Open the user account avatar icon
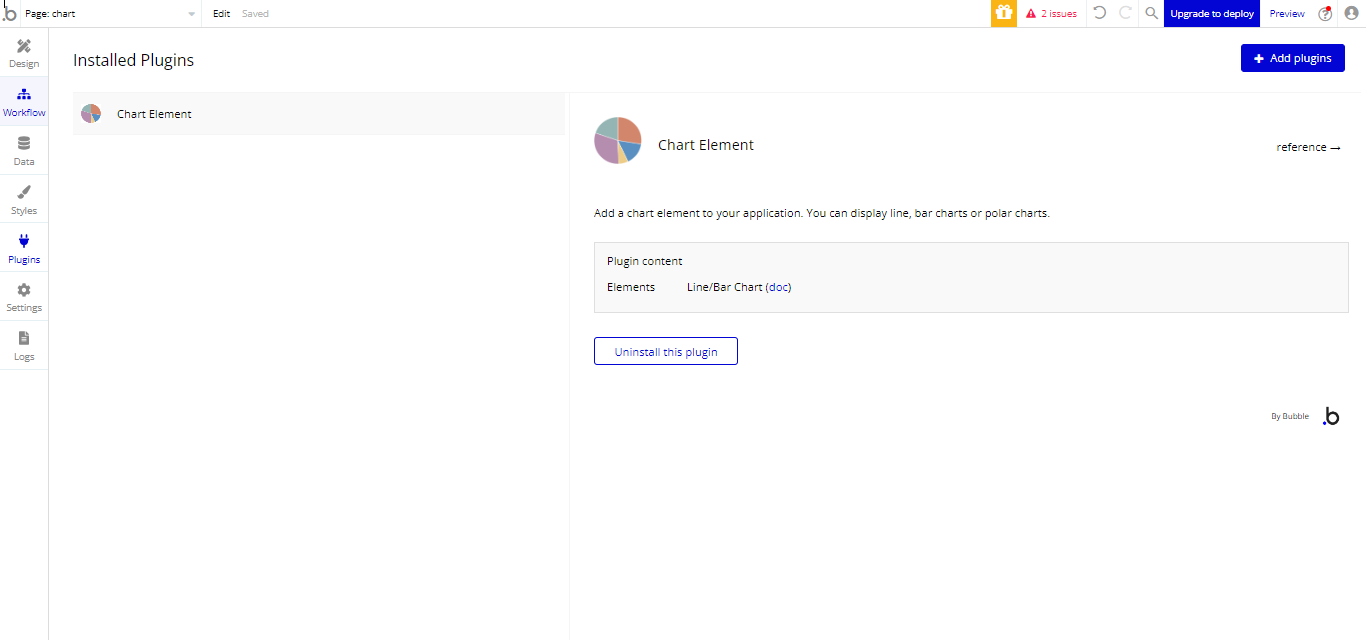 coord(1351,14)
